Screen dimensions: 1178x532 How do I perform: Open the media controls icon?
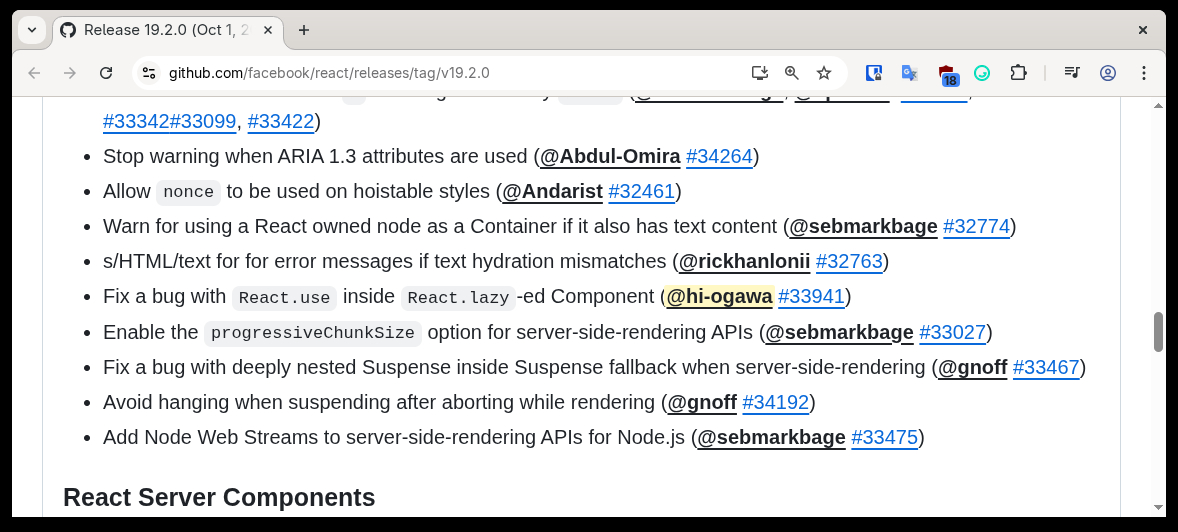coord(1072,73)
